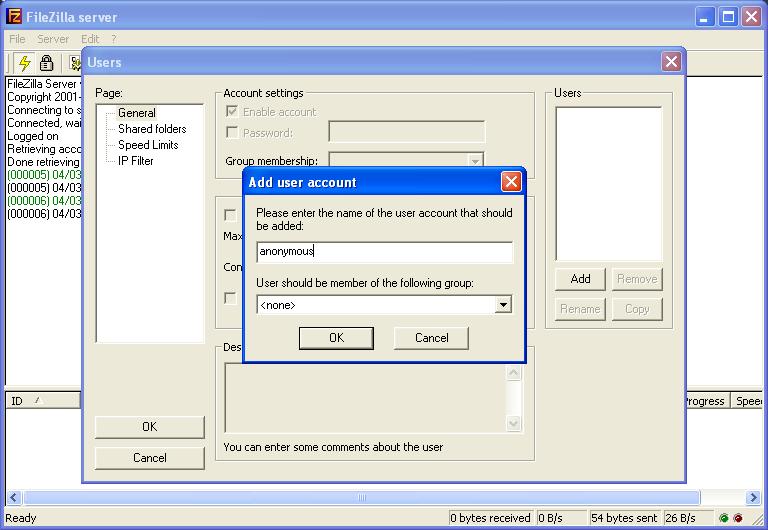
Task: Click the lightning bolt connect icon
Action: click(24, 63)
